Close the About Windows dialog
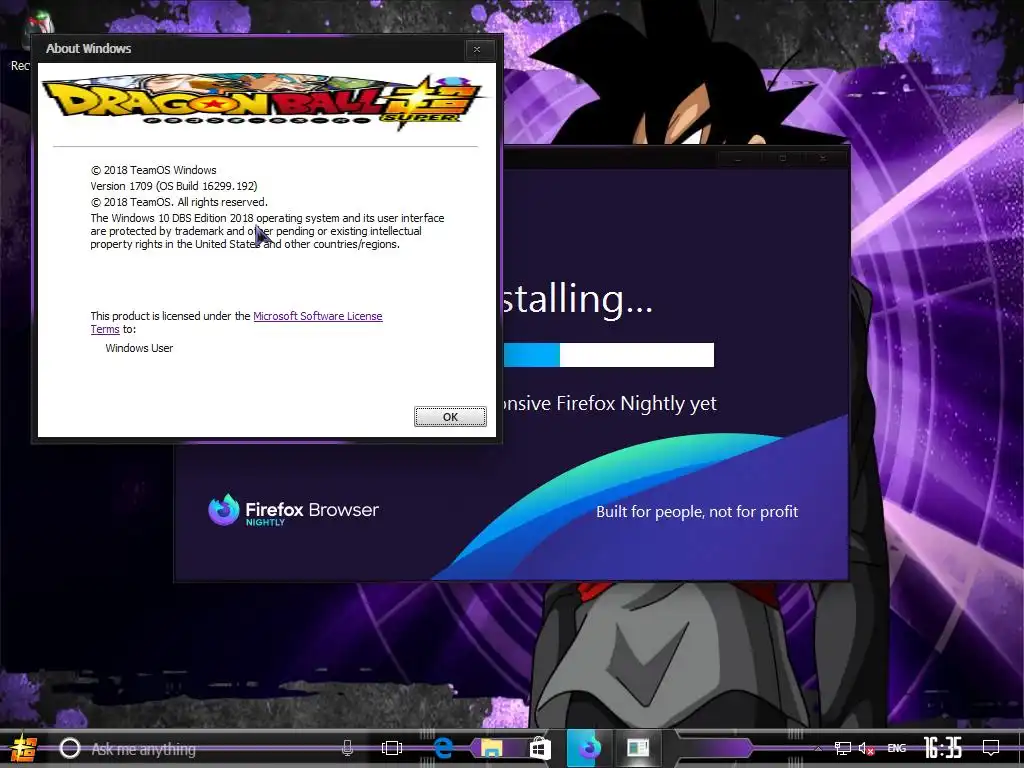 point(477,49)
